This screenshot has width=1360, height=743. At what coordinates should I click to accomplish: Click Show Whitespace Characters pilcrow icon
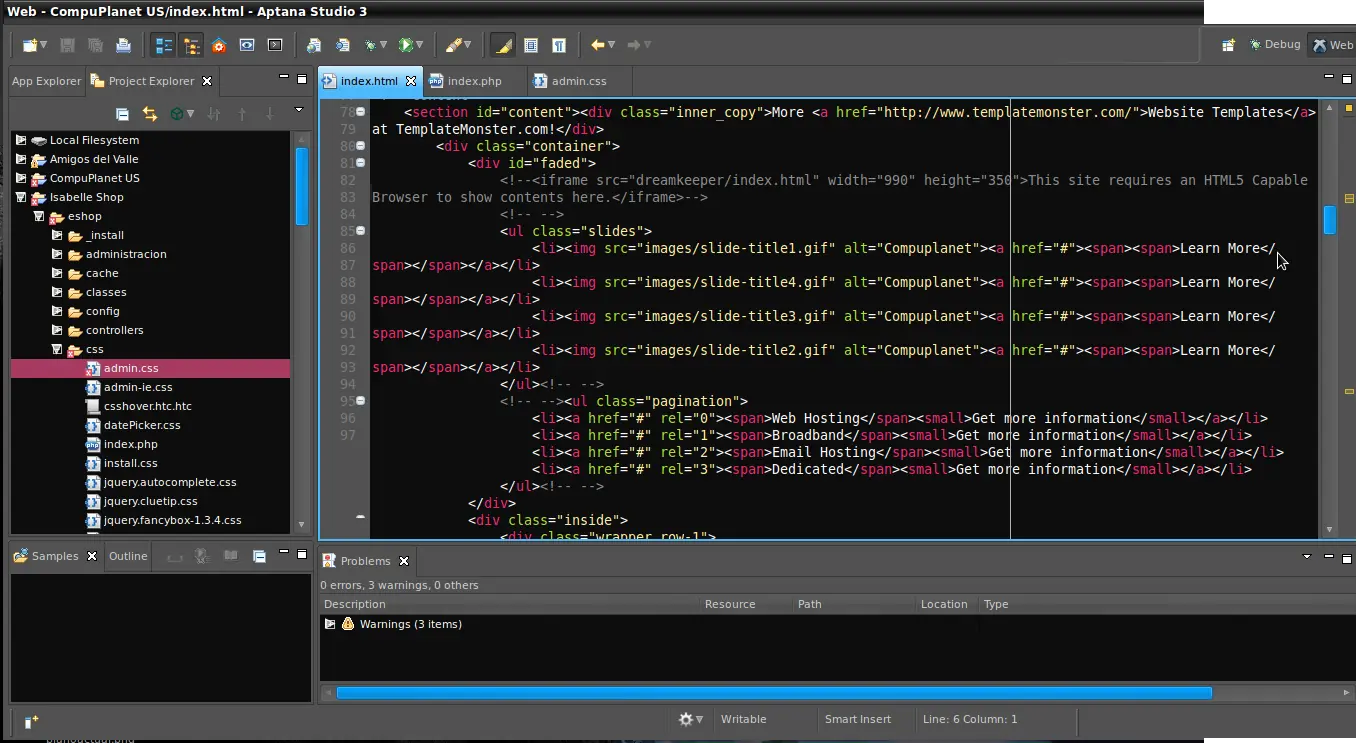(x=559, y=45)
